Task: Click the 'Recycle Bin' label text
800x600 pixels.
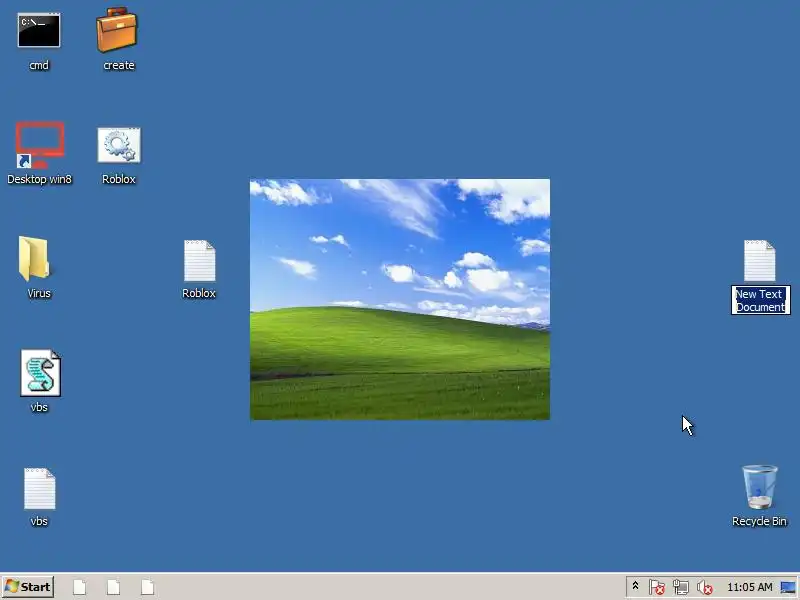Action: click(759, 521)
